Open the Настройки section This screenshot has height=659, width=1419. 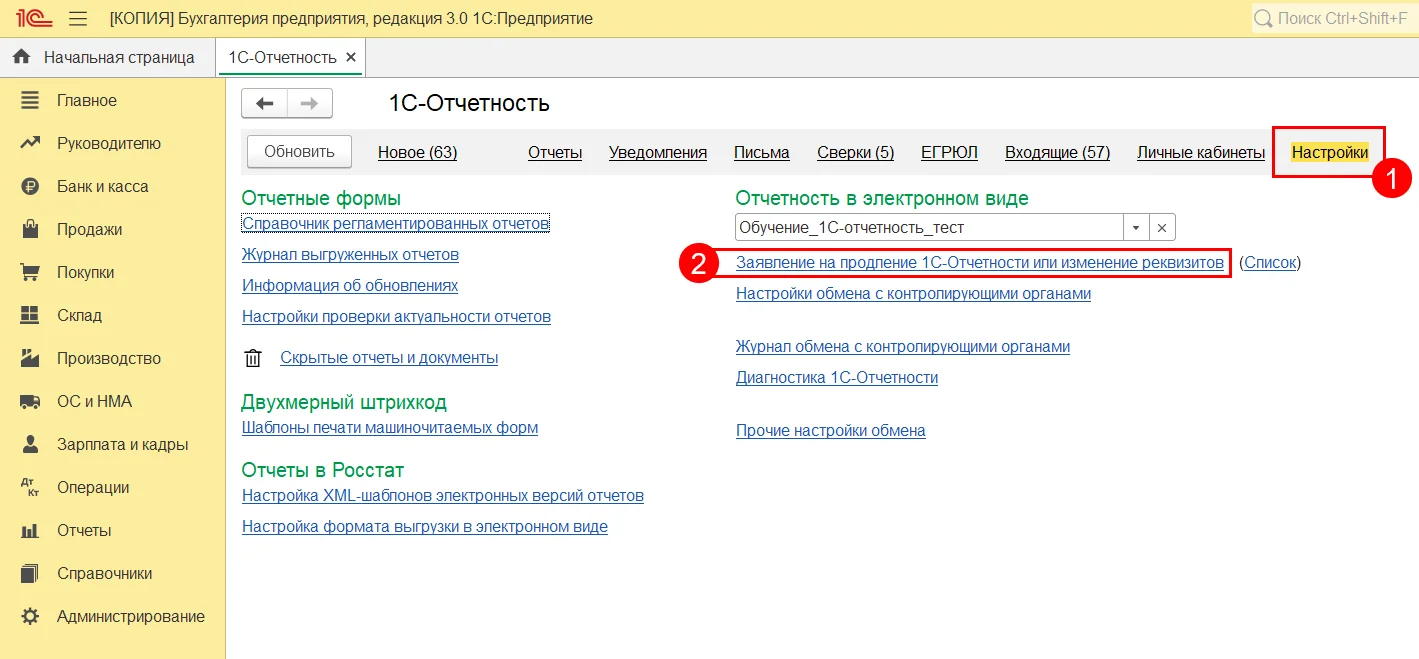point(1330,152)
